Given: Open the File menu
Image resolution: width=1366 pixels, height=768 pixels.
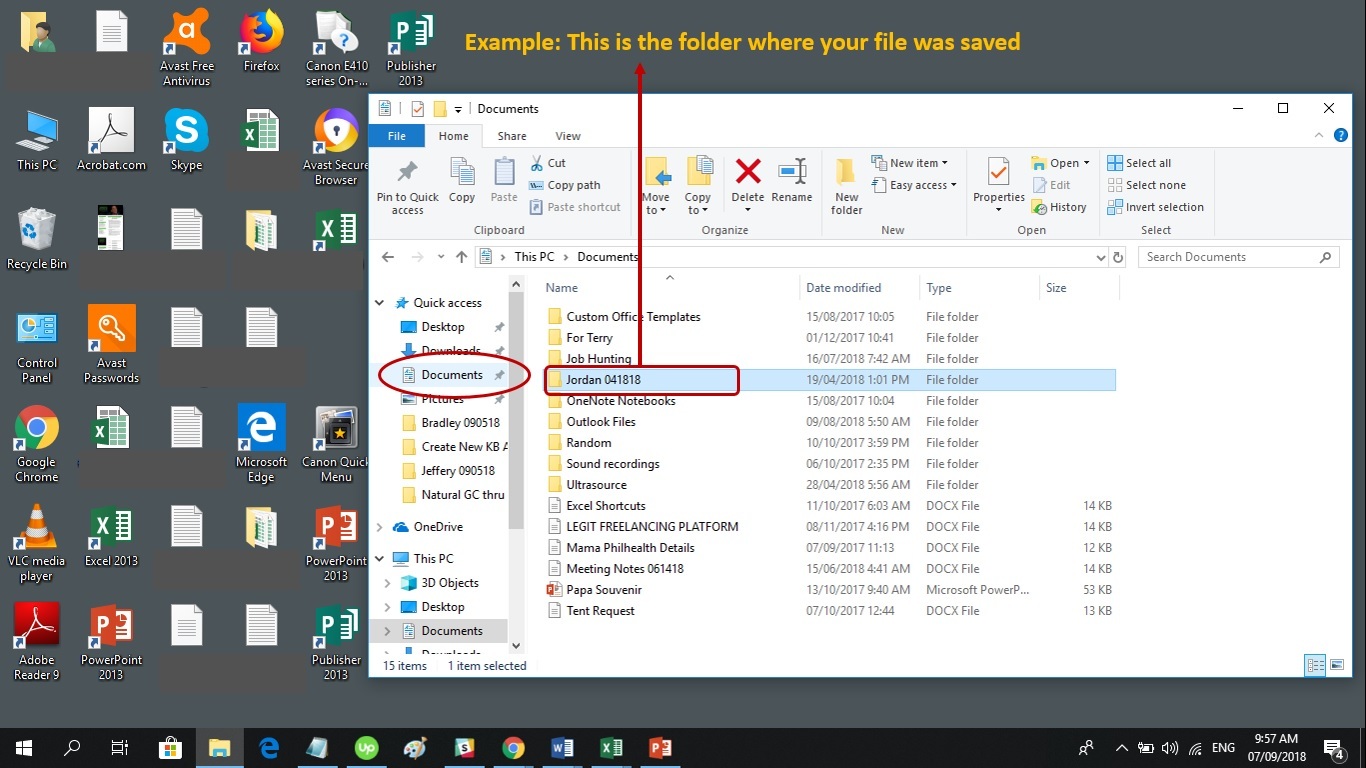Looking at the screenshot, I should (x=396, y=135).
